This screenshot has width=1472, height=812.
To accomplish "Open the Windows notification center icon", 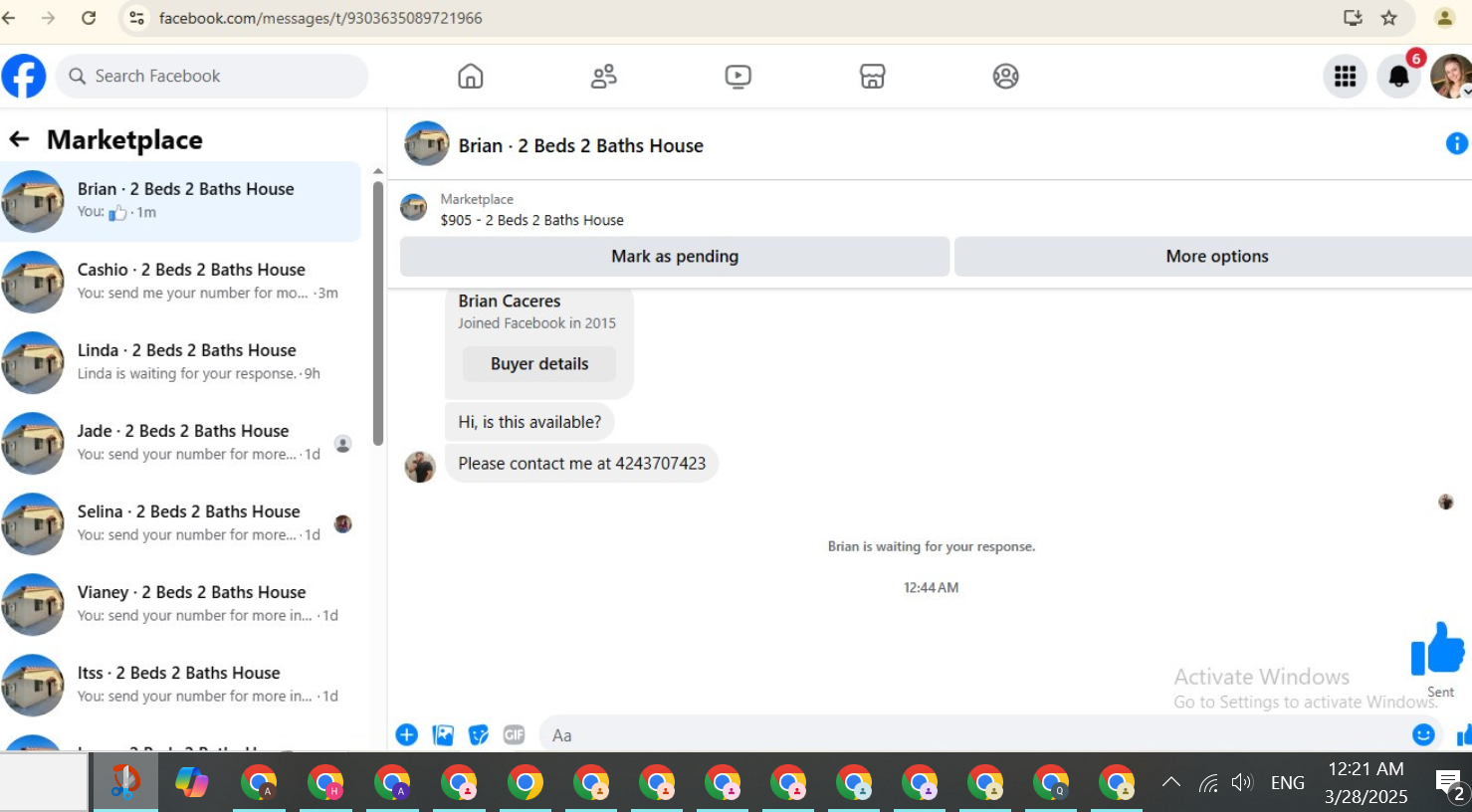I will (x=1450, y=784).
